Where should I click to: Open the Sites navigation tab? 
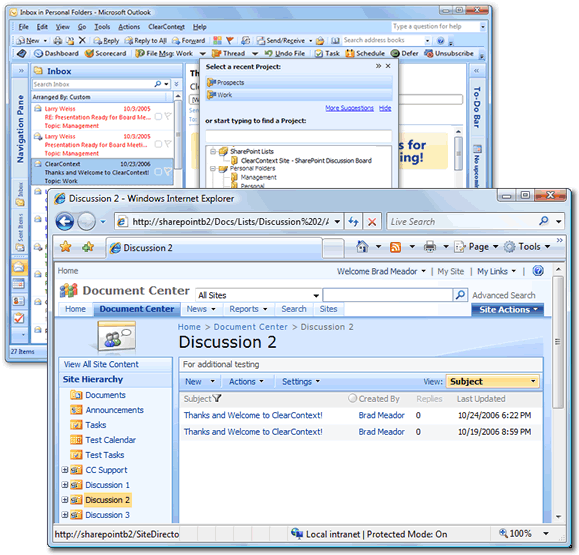(328, 309)
